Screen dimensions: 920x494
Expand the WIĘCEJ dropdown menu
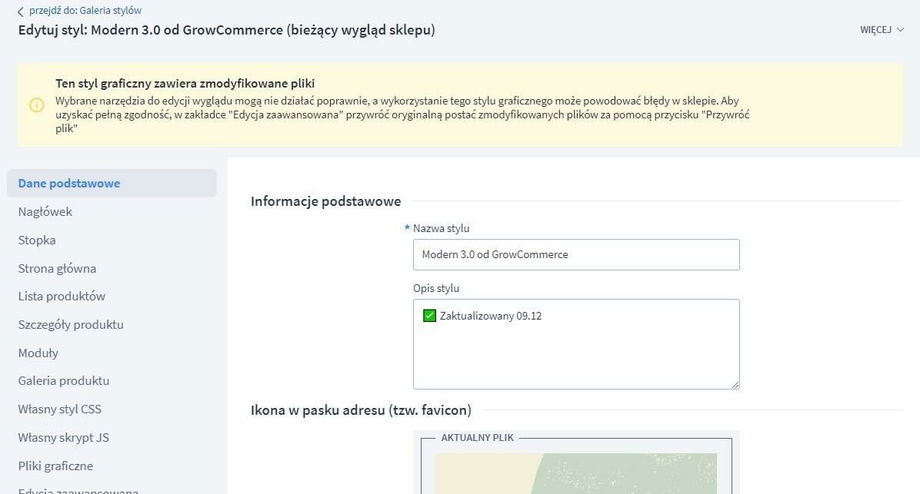881,29
